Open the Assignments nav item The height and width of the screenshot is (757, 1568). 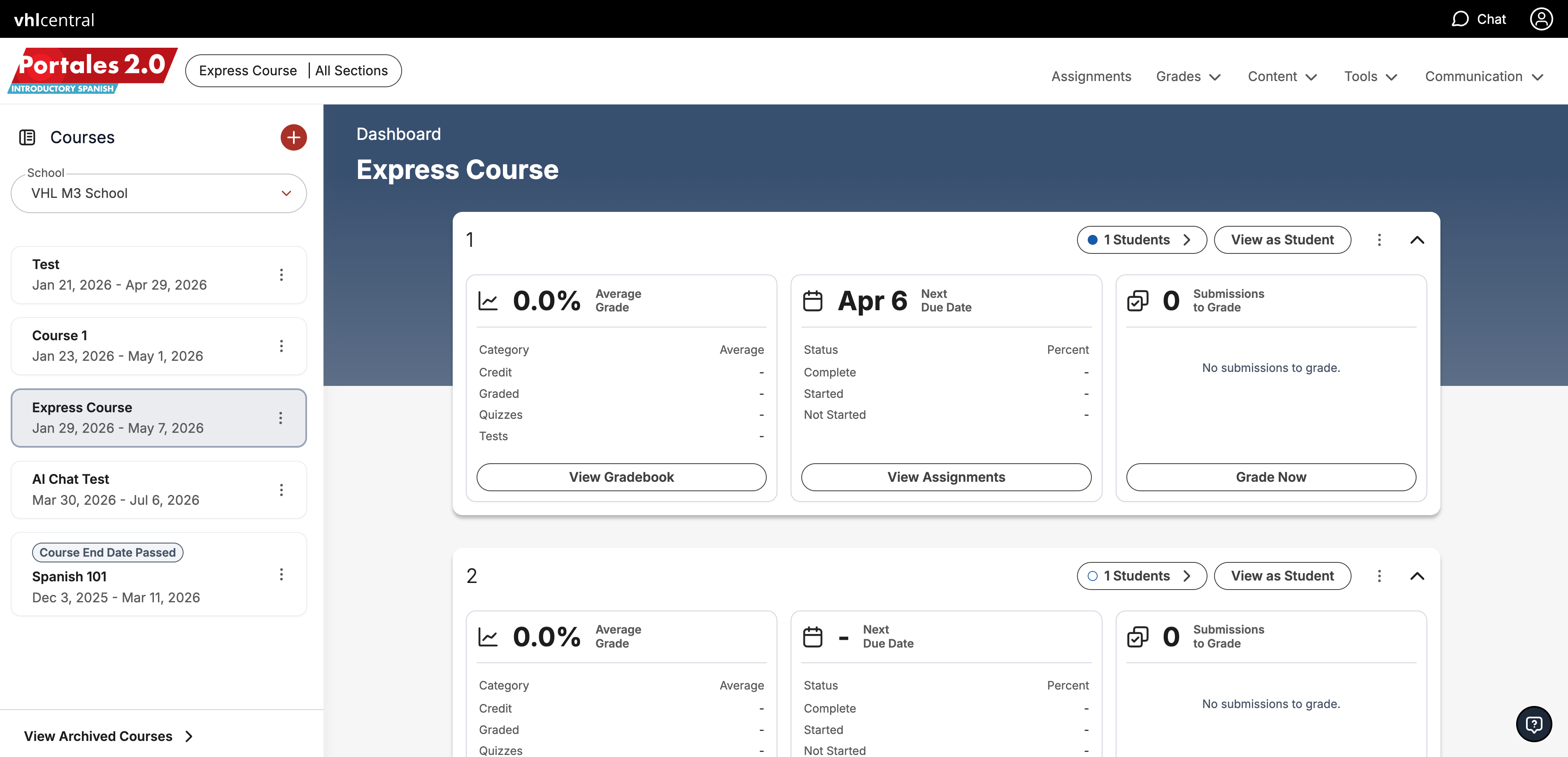[1091, 77]
